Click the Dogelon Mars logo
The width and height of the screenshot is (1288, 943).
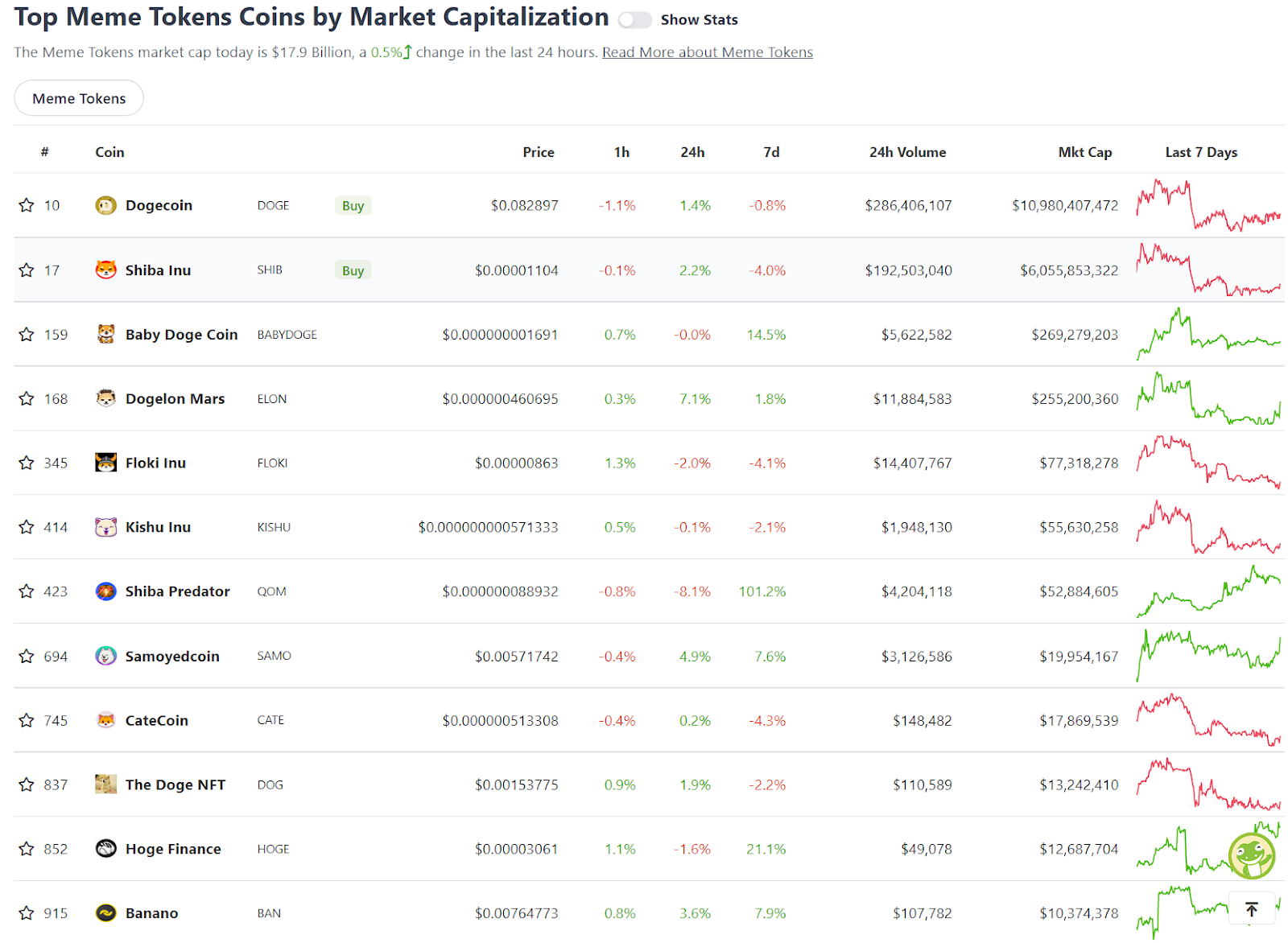click(x=105, y=398)
